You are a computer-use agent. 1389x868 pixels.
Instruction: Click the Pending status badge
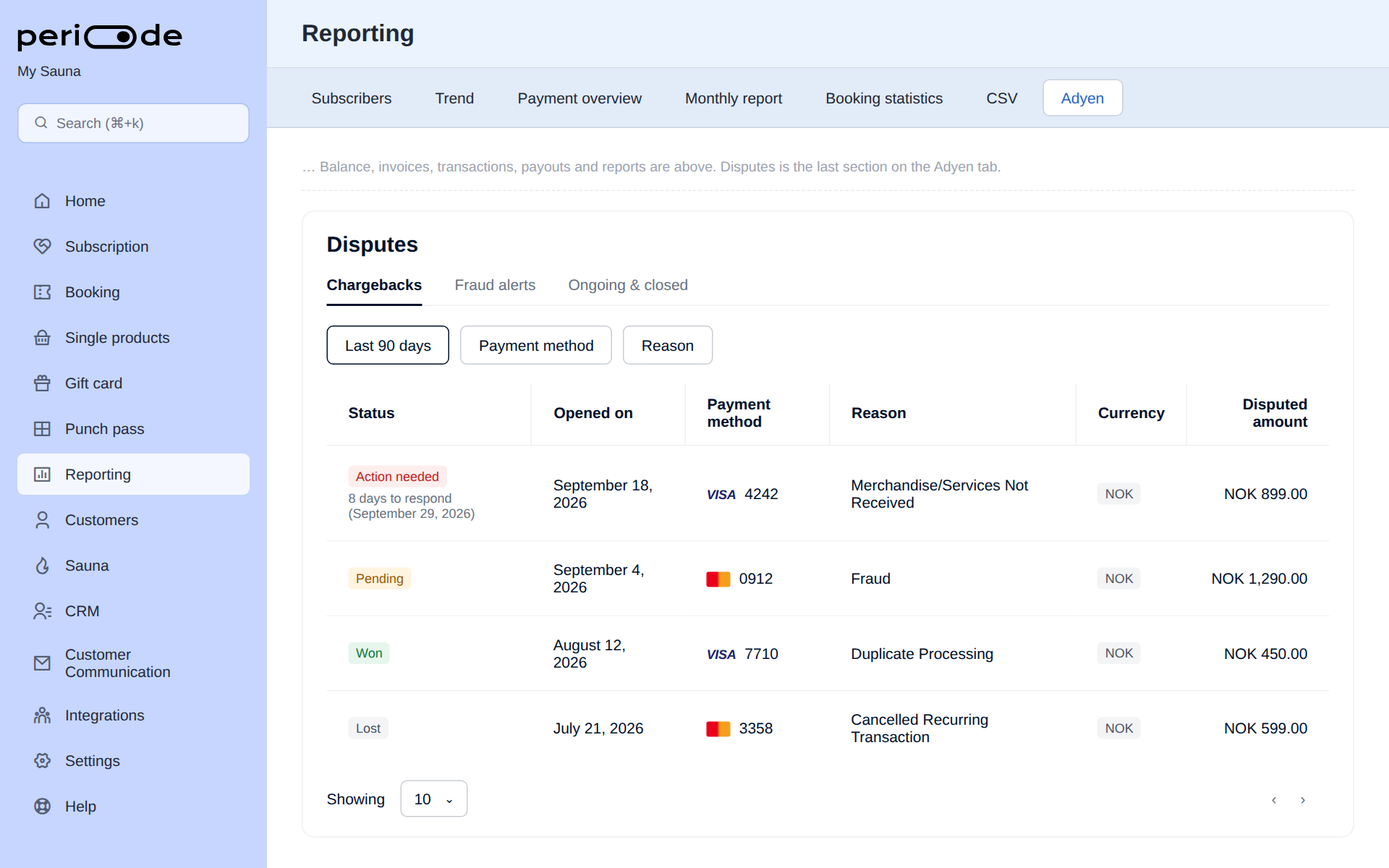[x=379, y=579]
